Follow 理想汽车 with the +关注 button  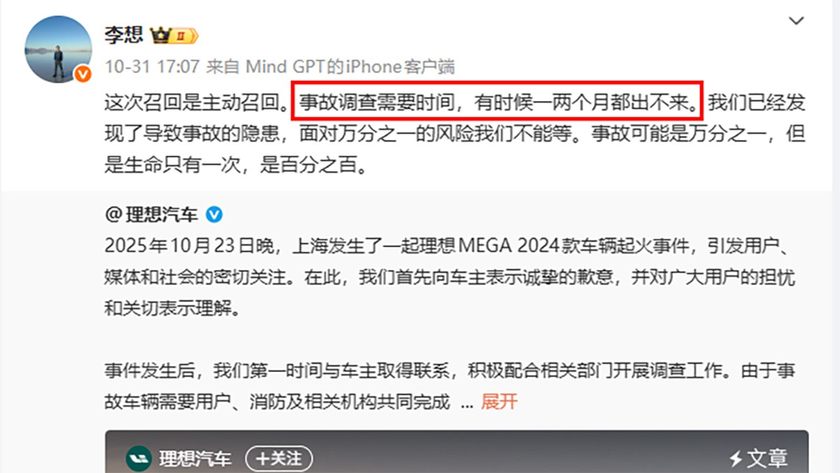click(279, 459)
